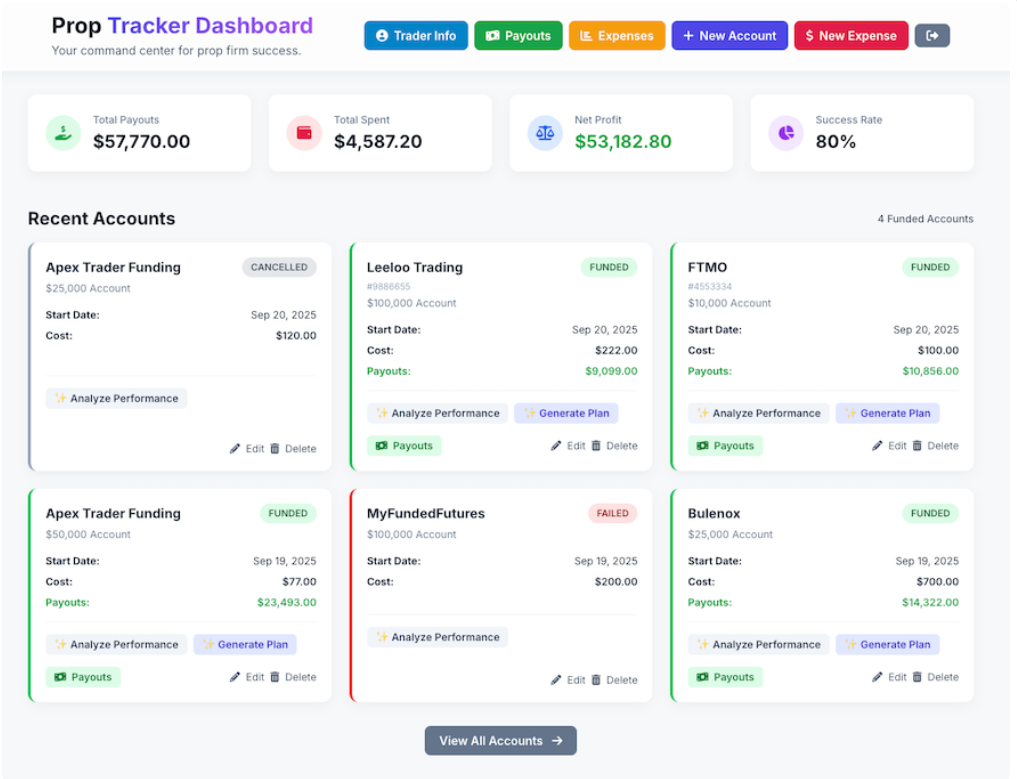Open the Trader Info panel
Screen dimensions: 1017x779
pyautogui.click(x=415, y=35)
